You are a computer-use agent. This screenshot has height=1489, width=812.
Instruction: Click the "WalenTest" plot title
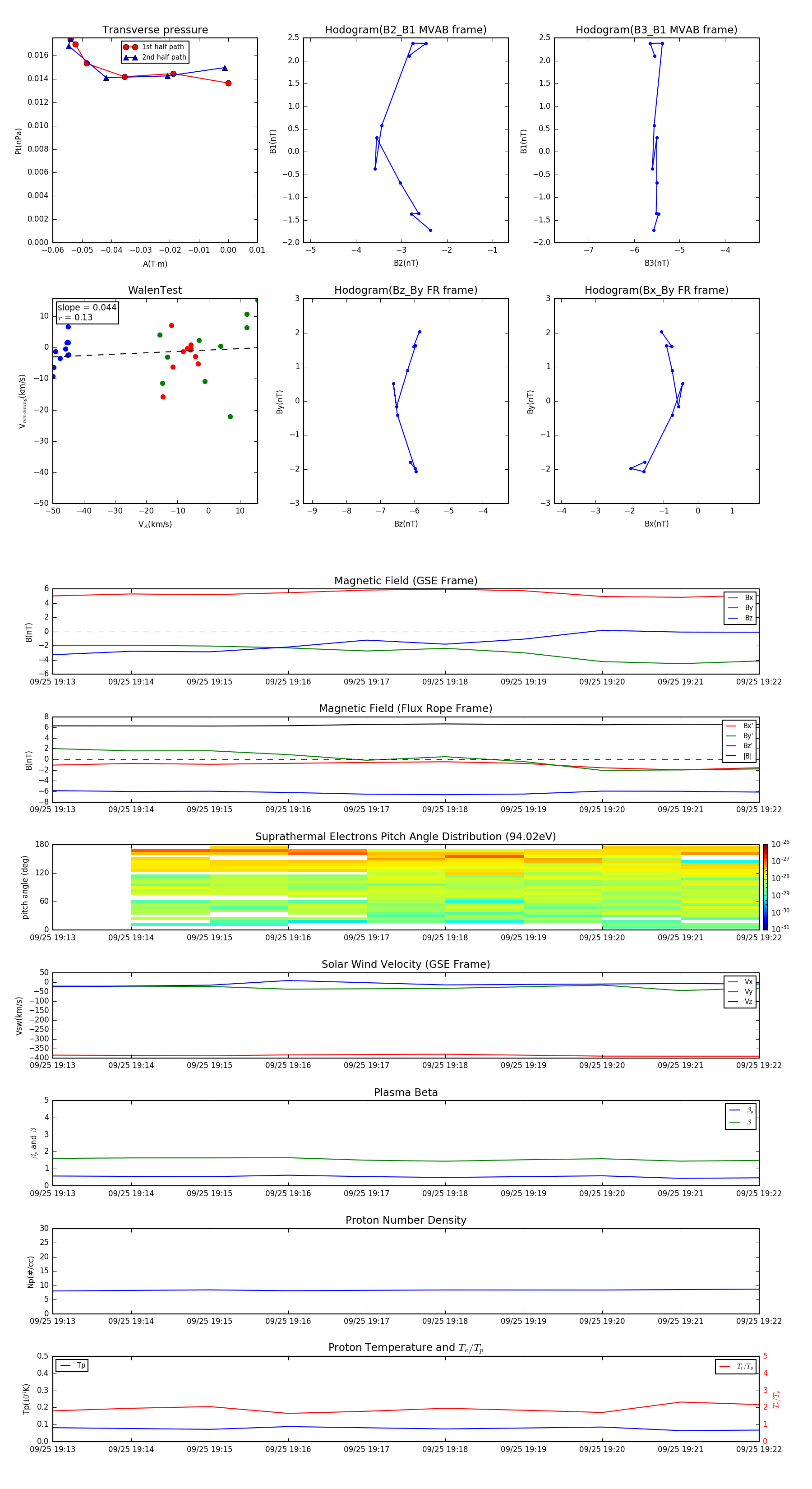(155, 290)
